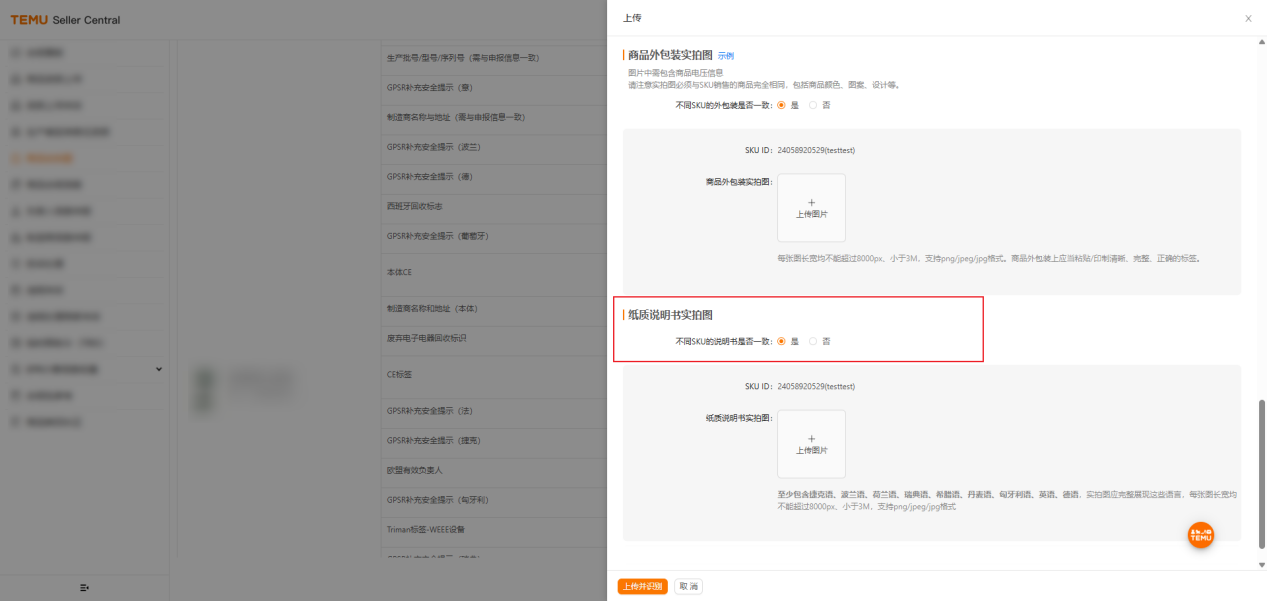The image size is (1267, 601).
Task: Click the TEMU Seller Central logo
Action: [65, 19]
